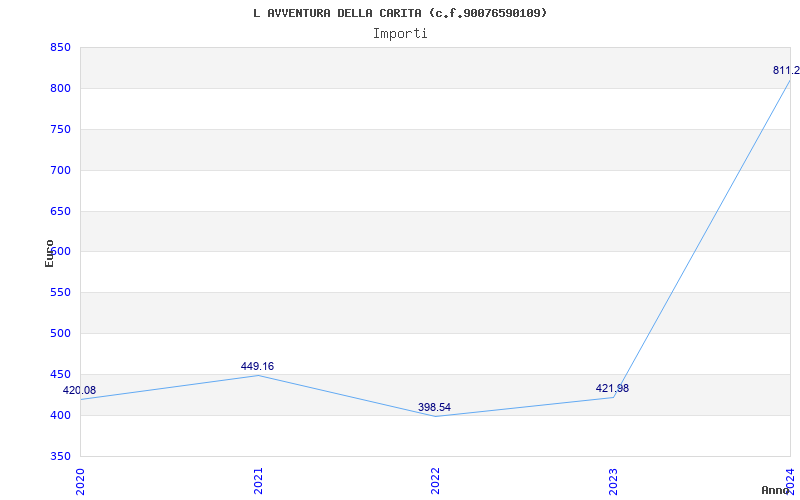Click the 2022 x-axis label

pyautogui.click(x=435, y=481)
